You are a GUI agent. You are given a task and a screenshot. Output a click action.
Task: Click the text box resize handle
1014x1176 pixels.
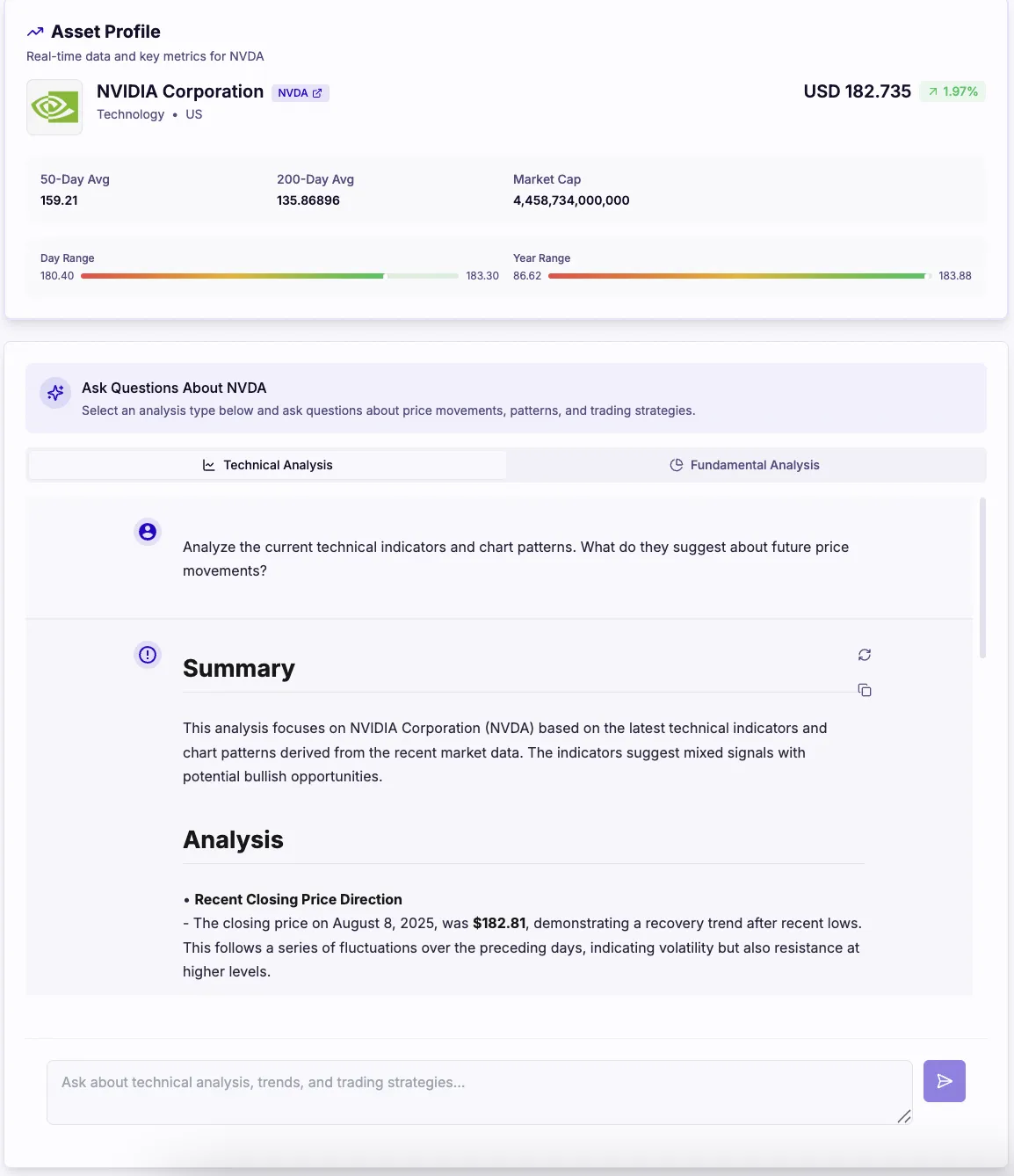click(x=903, y=1116)
